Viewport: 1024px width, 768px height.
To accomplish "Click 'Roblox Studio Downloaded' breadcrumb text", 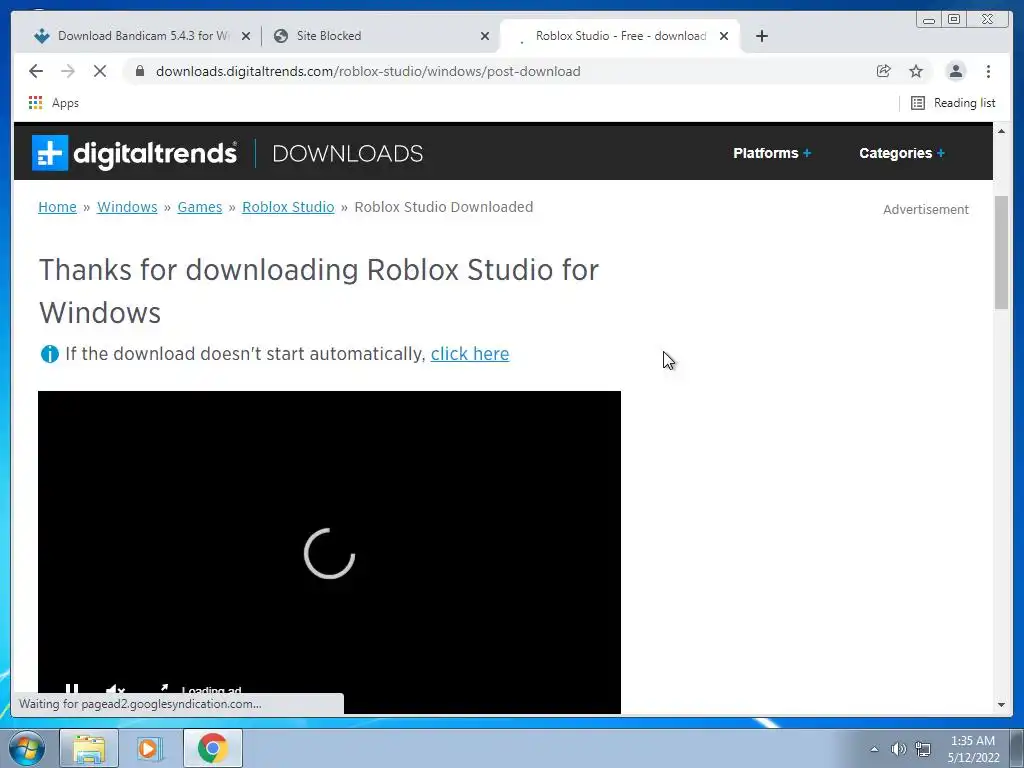I will click(443, 207).
